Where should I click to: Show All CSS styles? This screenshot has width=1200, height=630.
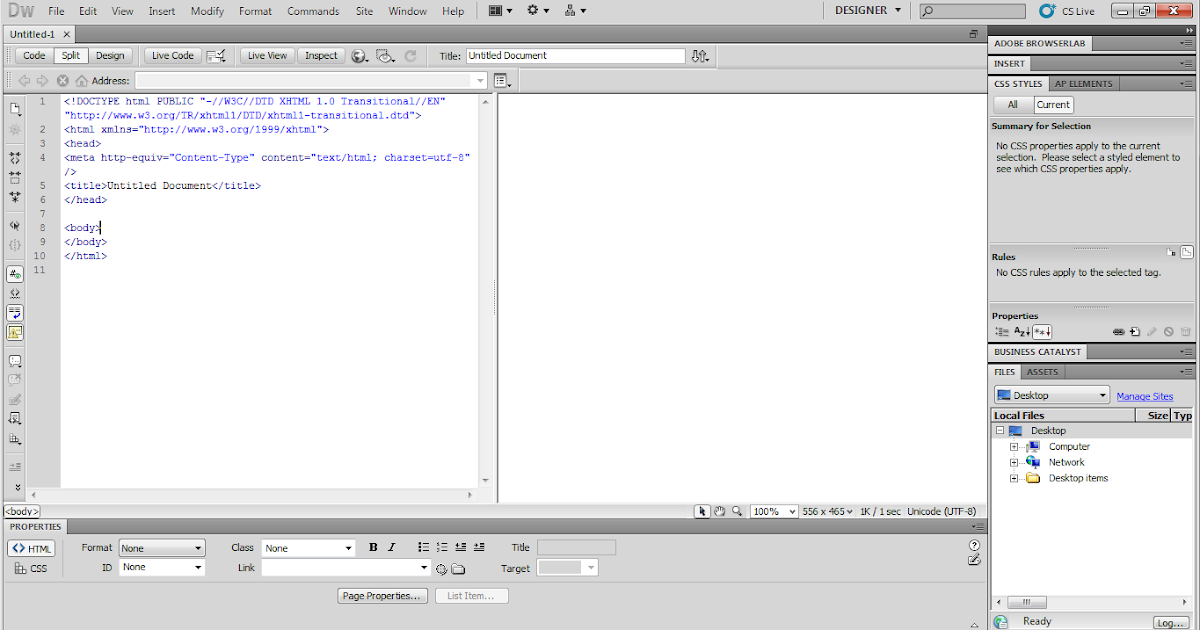tap(1013, 104)
